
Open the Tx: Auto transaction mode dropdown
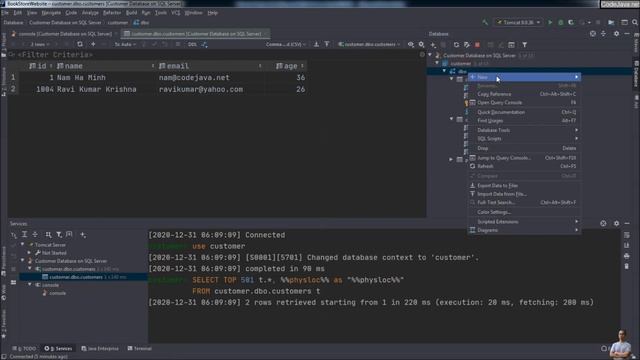(125, 44)
